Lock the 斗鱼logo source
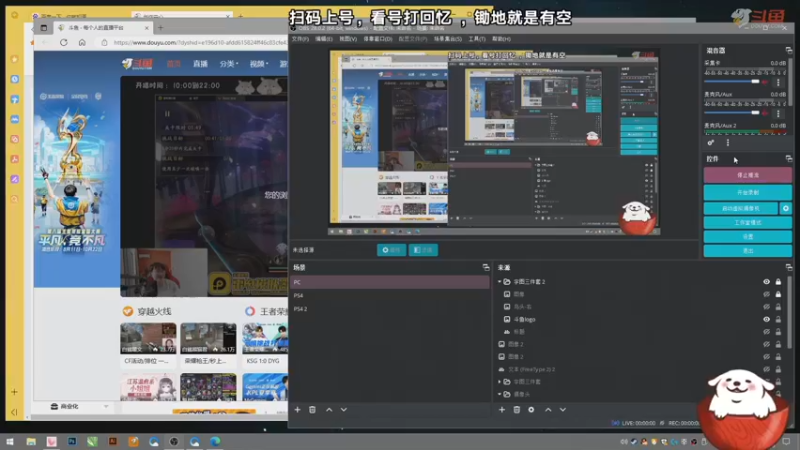This screenshot has width=800, height=450. click(x=778, y=319)
